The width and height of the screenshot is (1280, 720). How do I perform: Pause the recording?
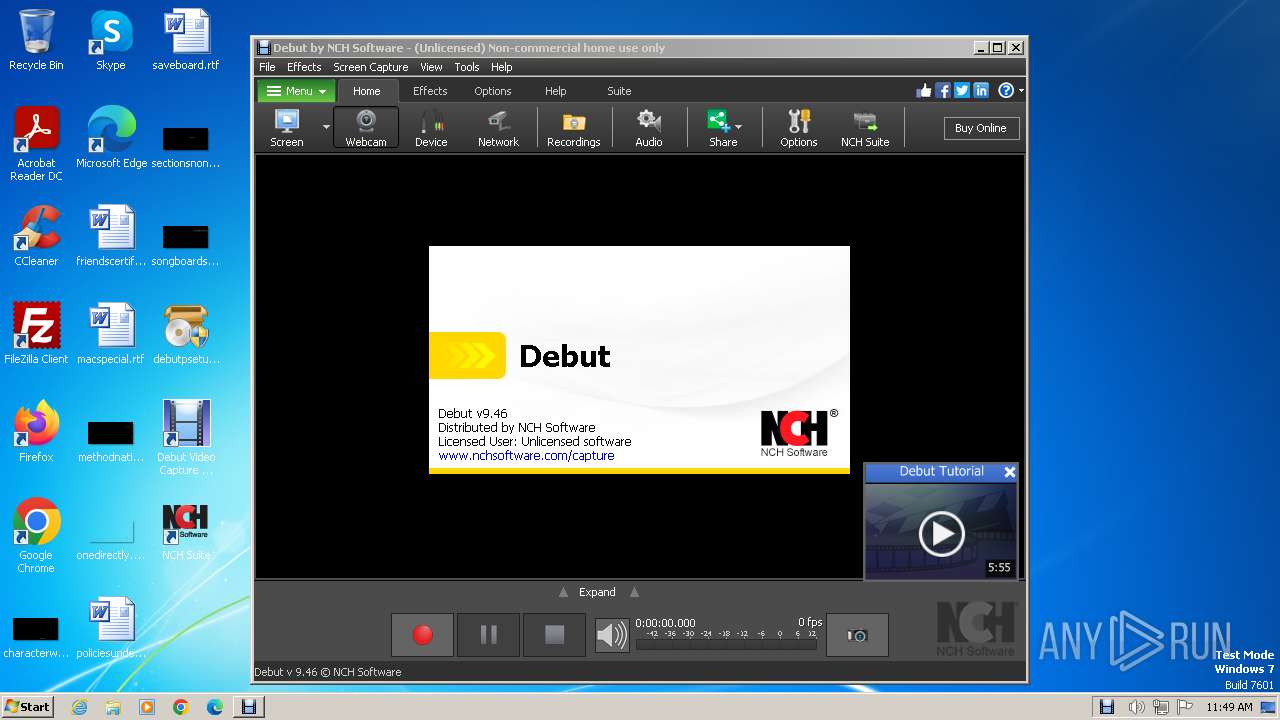pyautogui.click(x=489, y=635)
